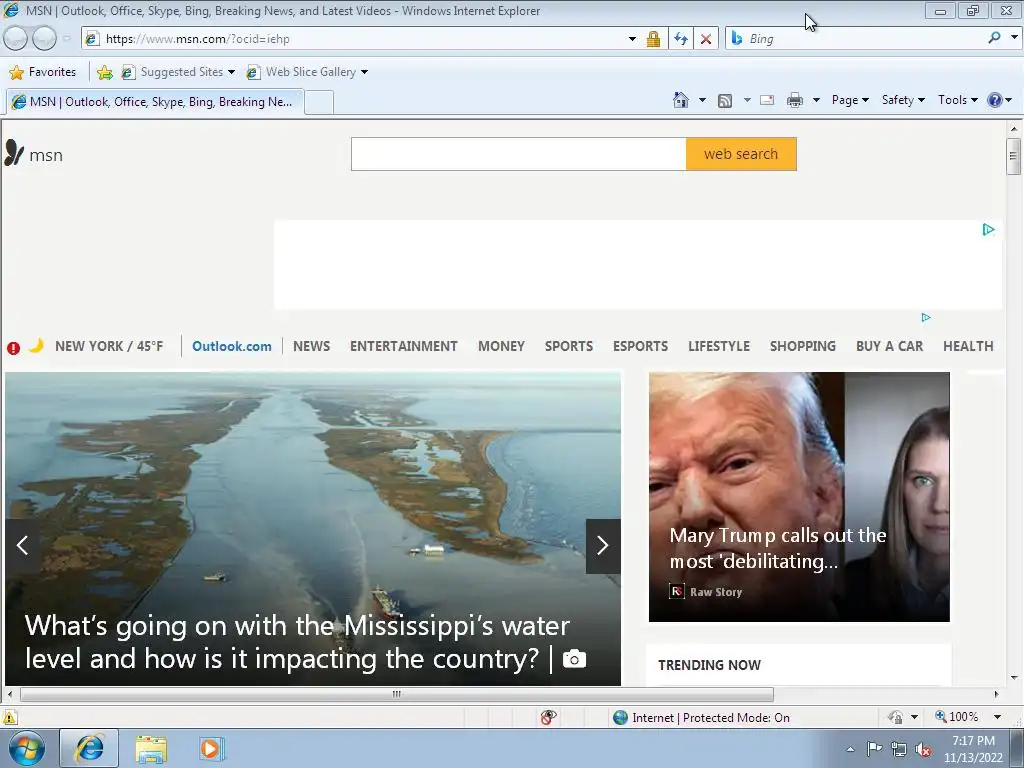Open the Tools menu
Viewport: 1024px width, 768px height.
(x=957, y=100)
